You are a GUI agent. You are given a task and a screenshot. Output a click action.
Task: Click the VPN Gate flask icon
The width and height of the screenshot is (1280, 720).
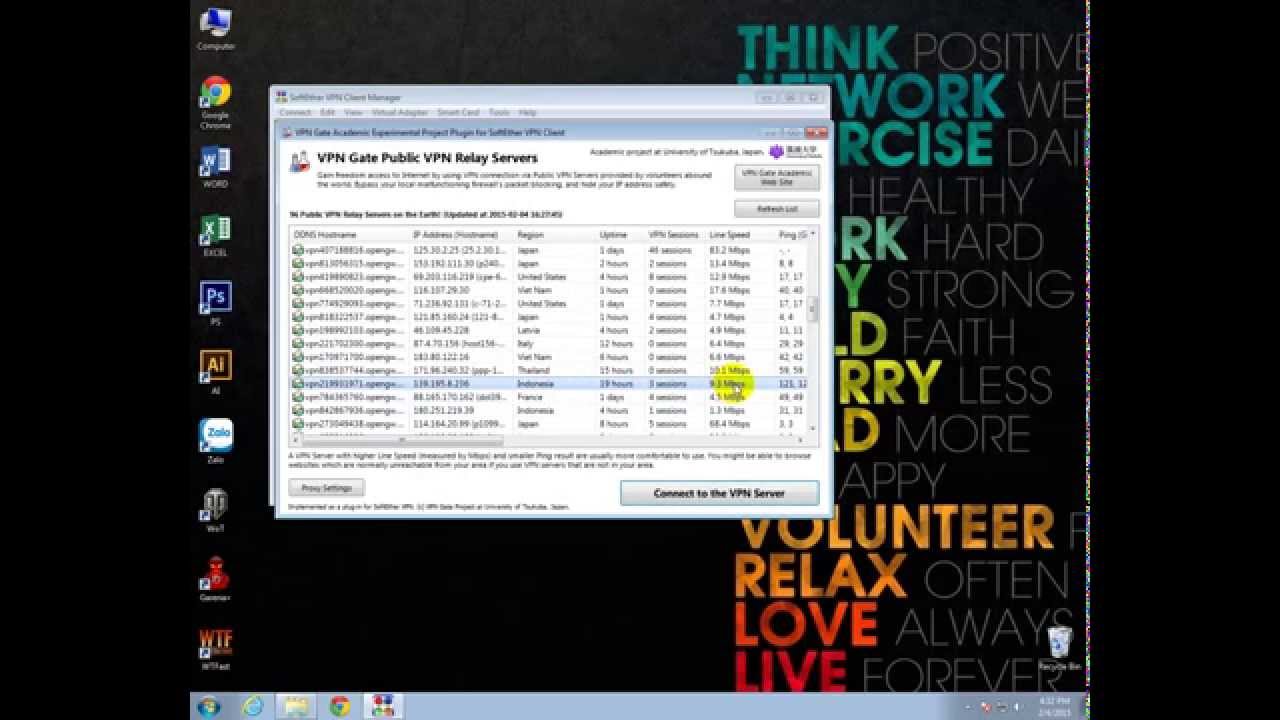click(299, 162)
